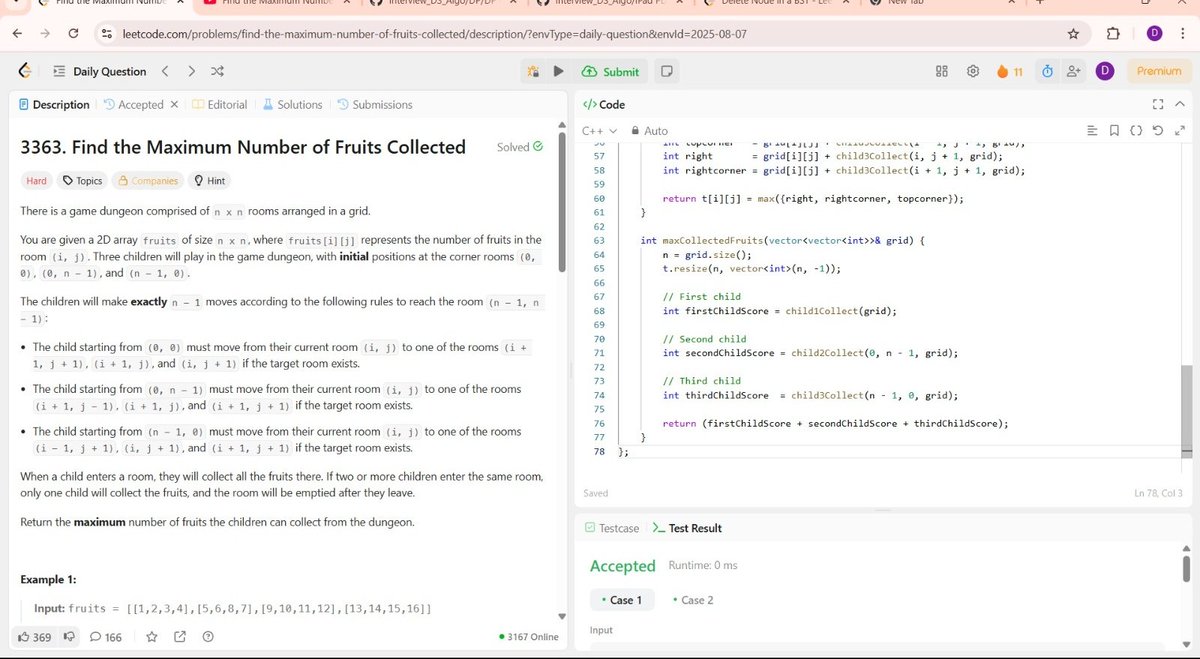Show the Topics tag
Image resolution: width=1200 pixels, height=659 pixels.
(82, 181)
